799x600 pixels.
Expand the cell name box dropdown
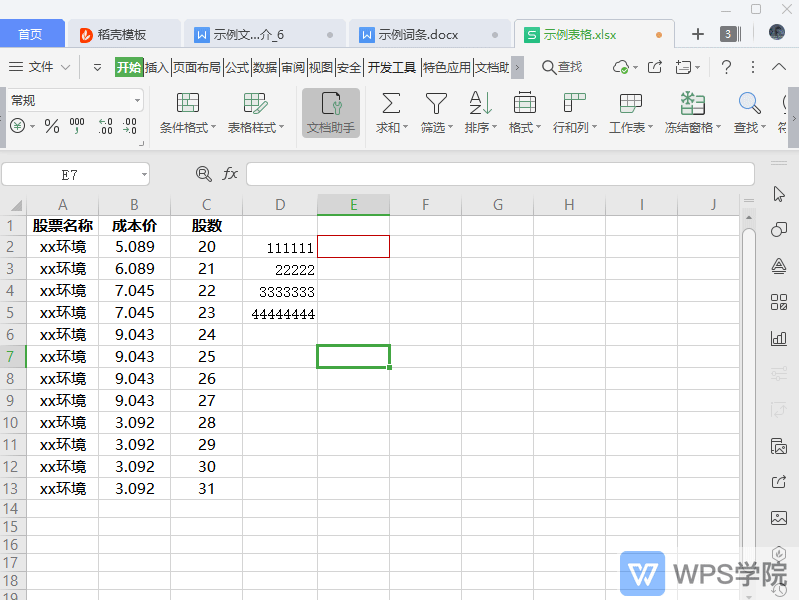(x=144, y=174)
